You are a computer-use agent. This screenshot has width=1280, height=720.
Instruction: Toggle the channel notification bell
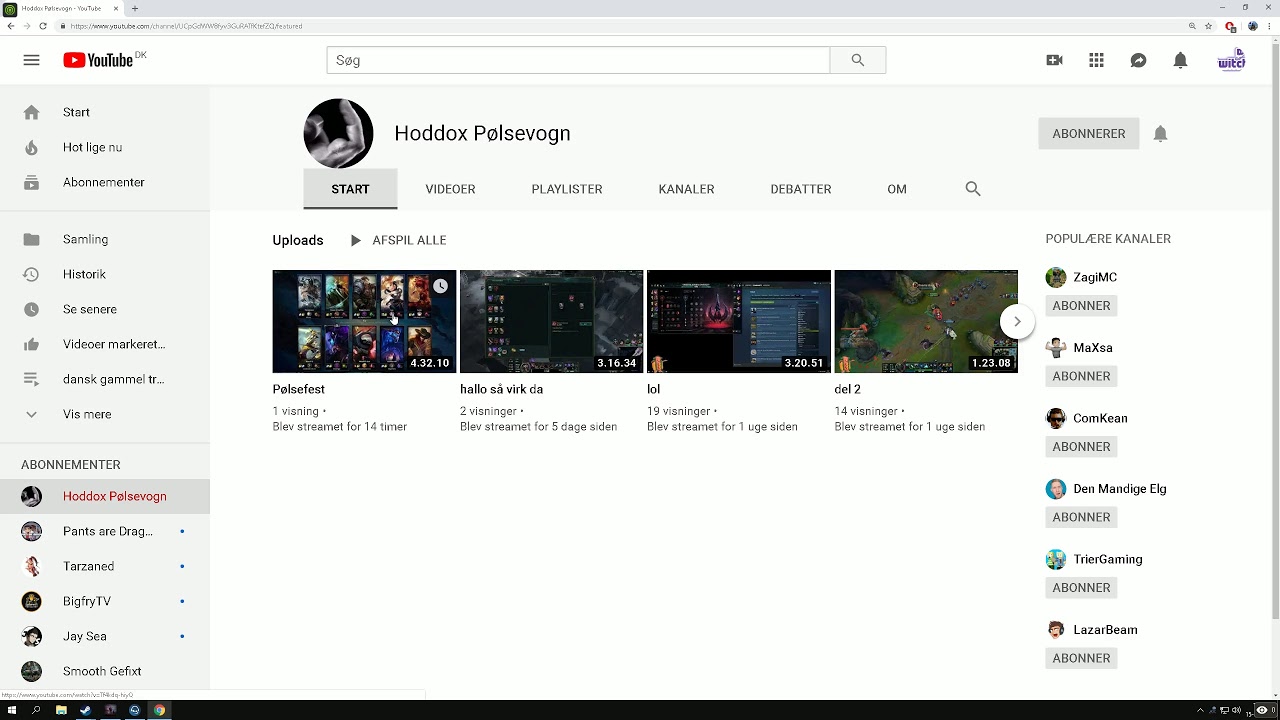(x=1160, y=133)
